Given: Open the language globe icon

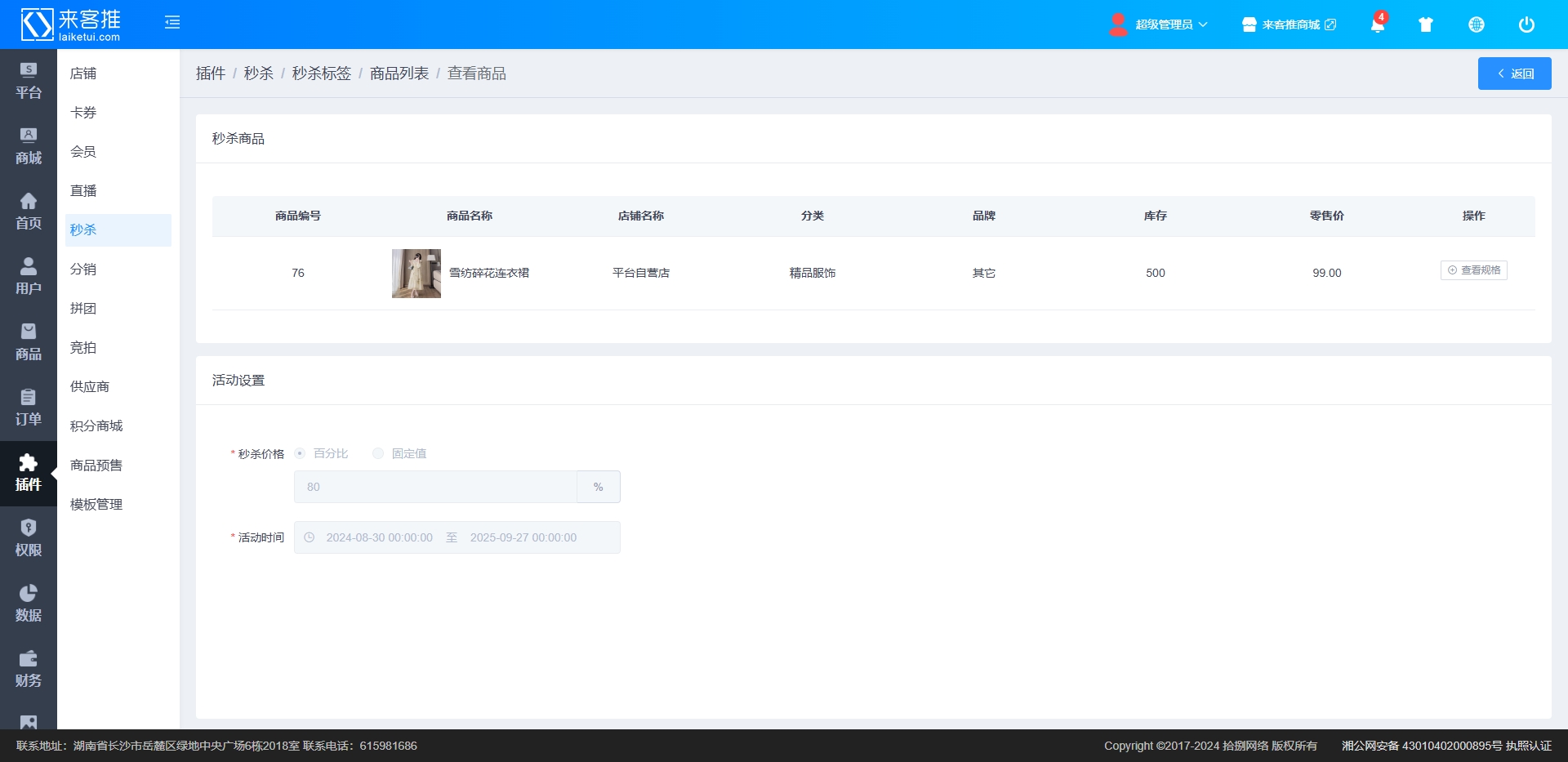Looking at the screenshot, I should pyautogui.click(x=1476, y=25).
